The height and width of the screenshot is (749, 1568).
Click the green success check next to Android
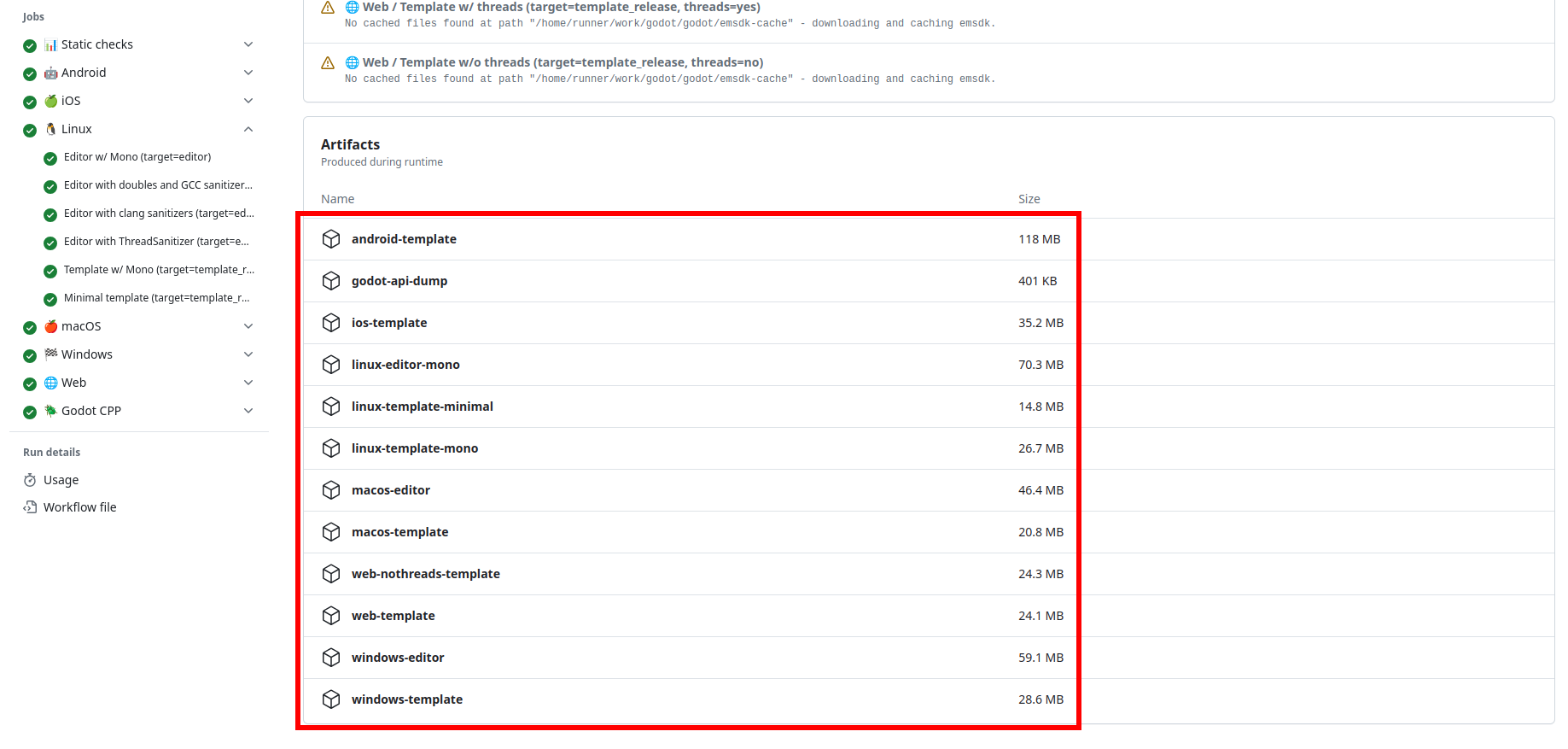(x=30, y=73)
